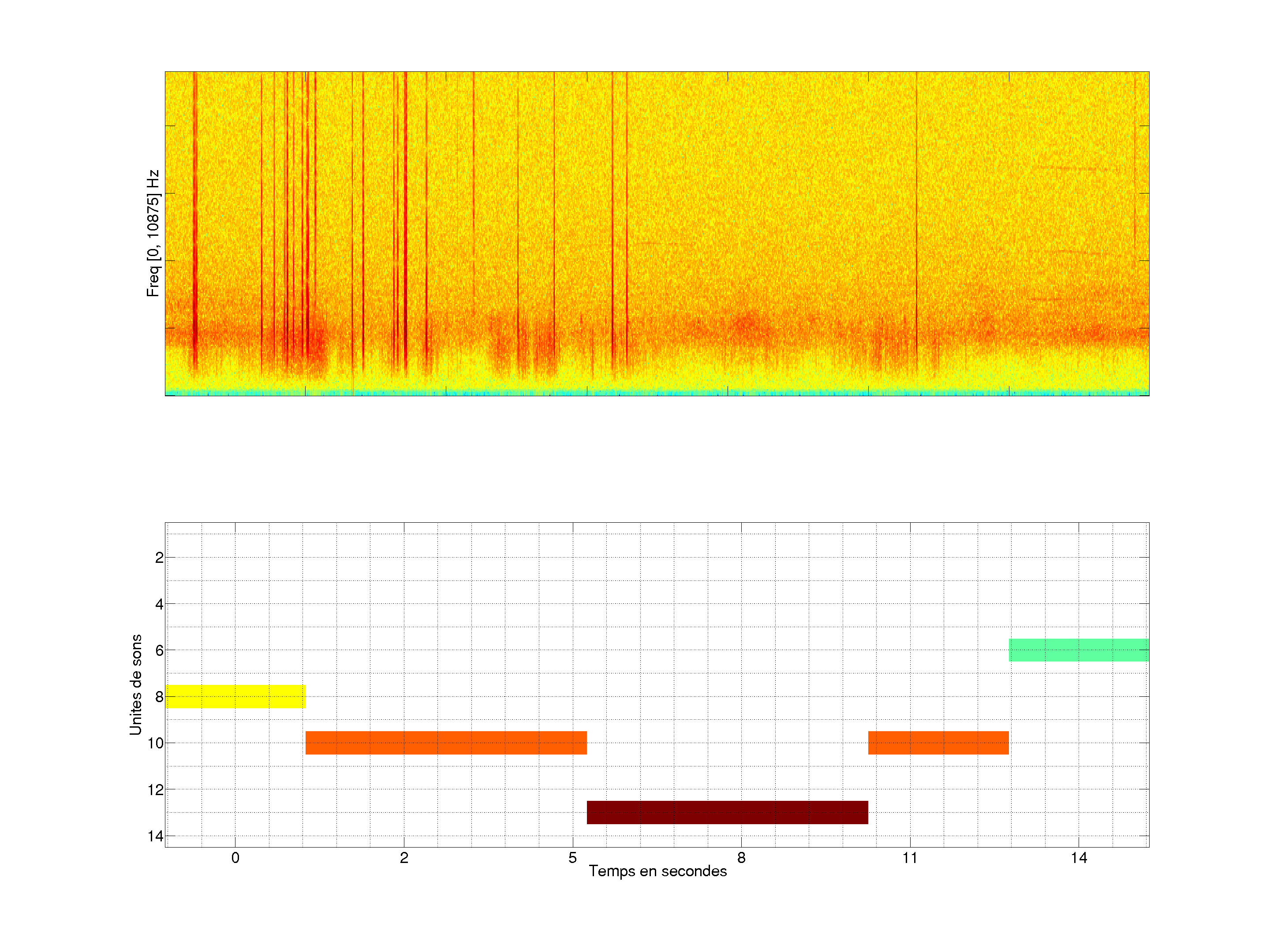Click x-axis tick label 5
The height and width of the screenshot is (952, 1270).
(x=572, y=858)
